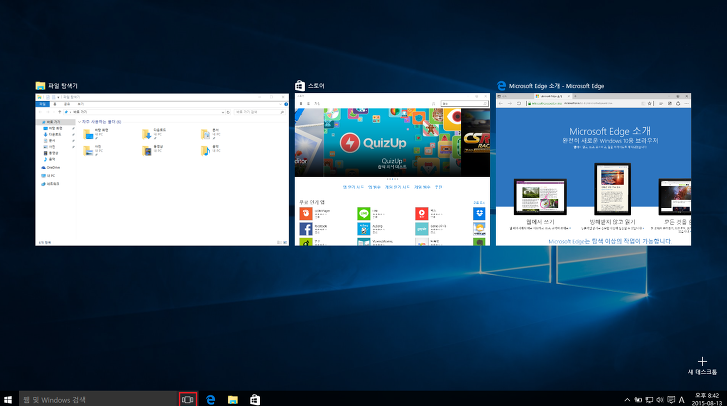The image size is (727, 406).
Task: Show hidden system tray icons
Action: (627, 400)
